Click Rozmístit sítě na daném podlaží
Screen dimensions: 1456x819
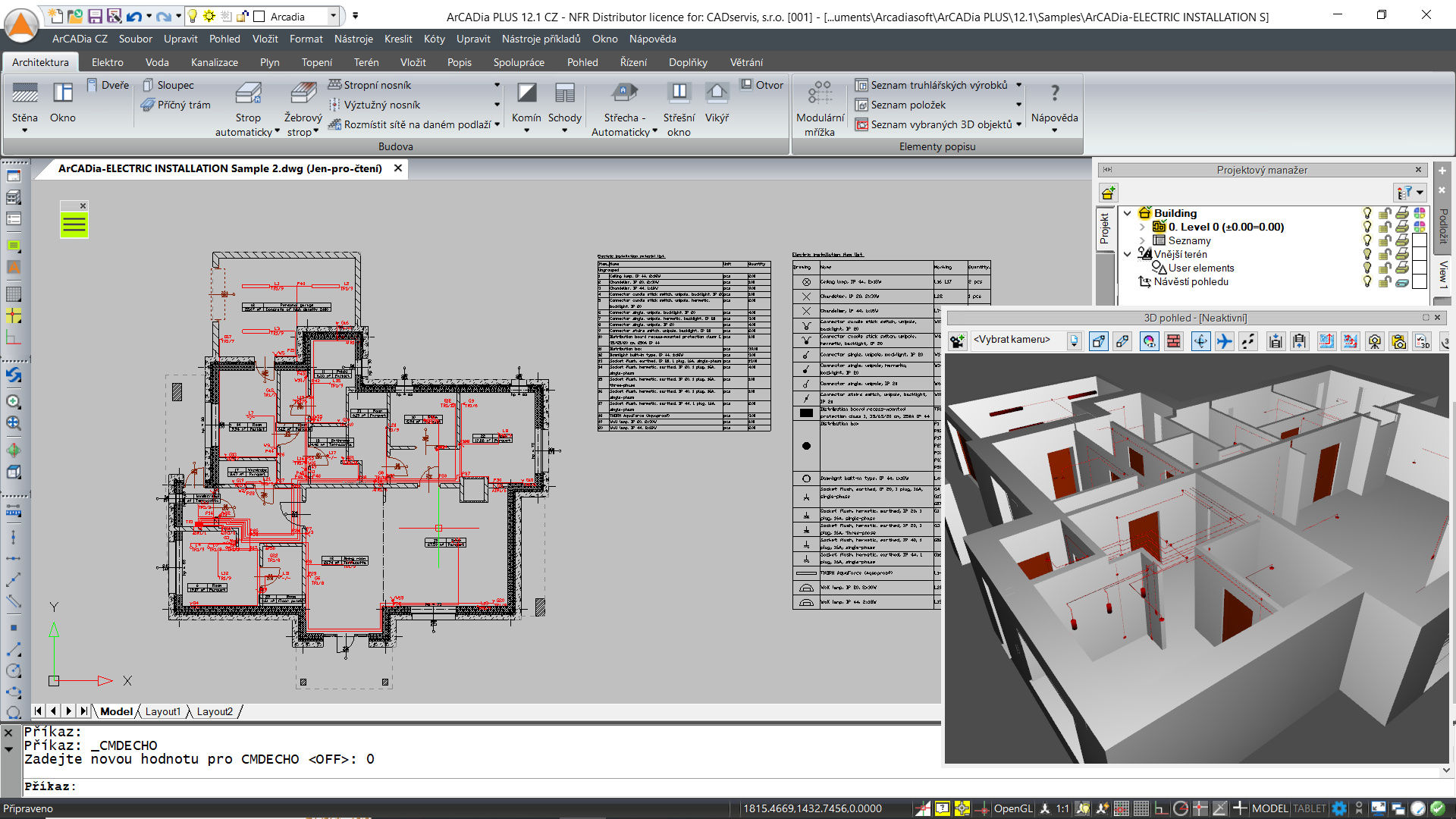point(410,124)
